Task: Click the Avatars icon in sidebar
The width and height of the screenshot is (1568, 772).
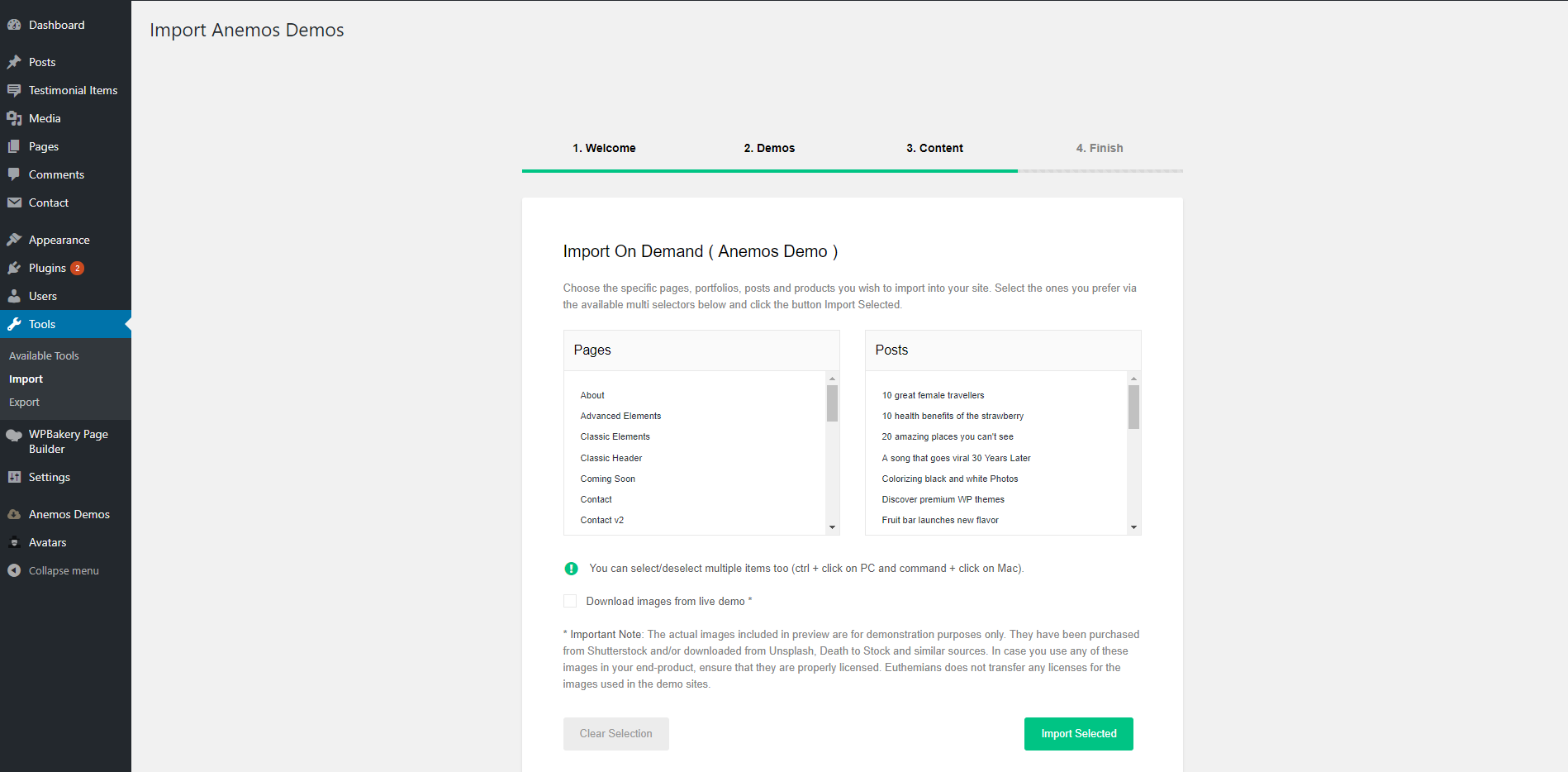Action: (14, 542)
